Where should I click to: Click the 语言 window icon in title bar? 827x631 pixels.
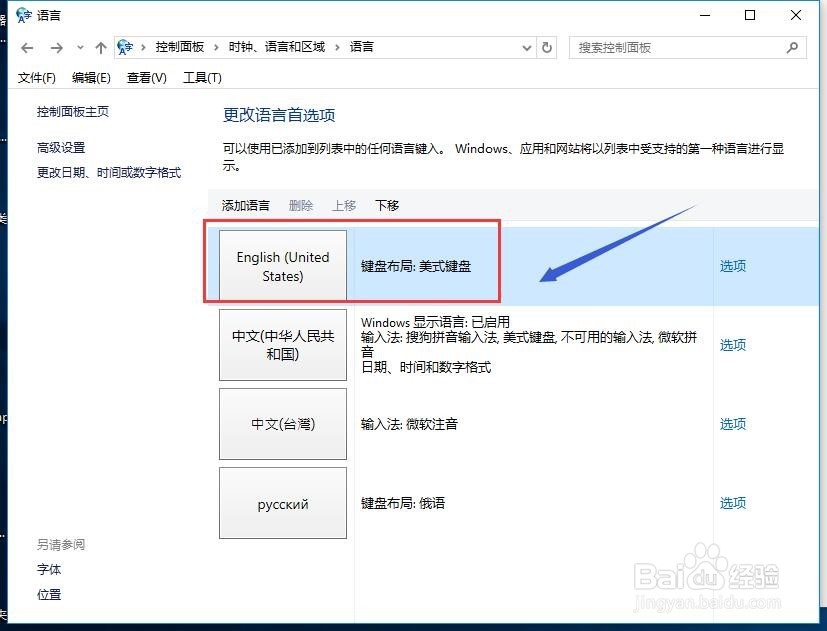[22, 15]
